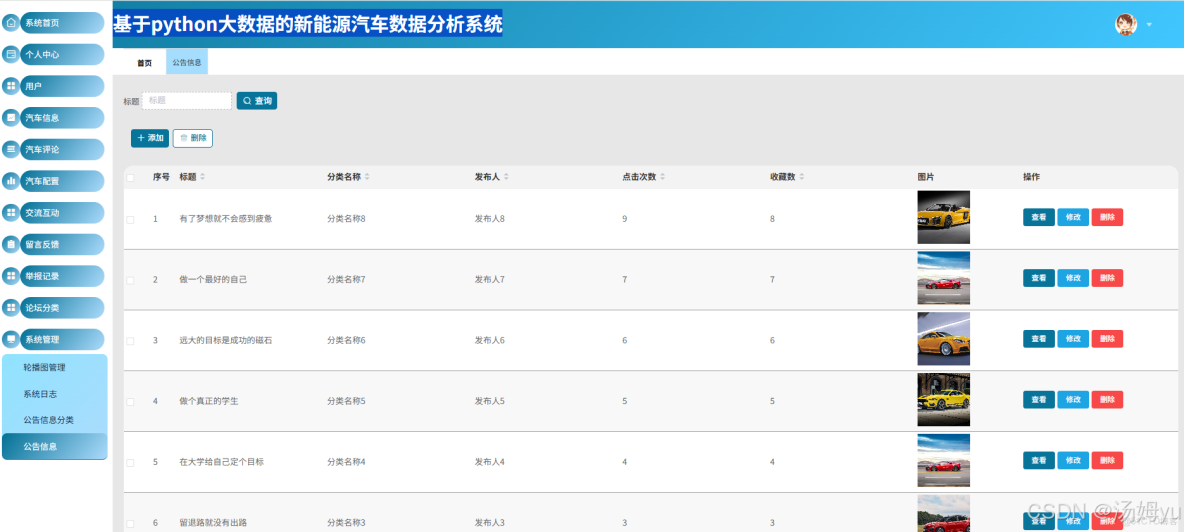Click the list icon beside 汽车评论

click(x=11, y=149)
